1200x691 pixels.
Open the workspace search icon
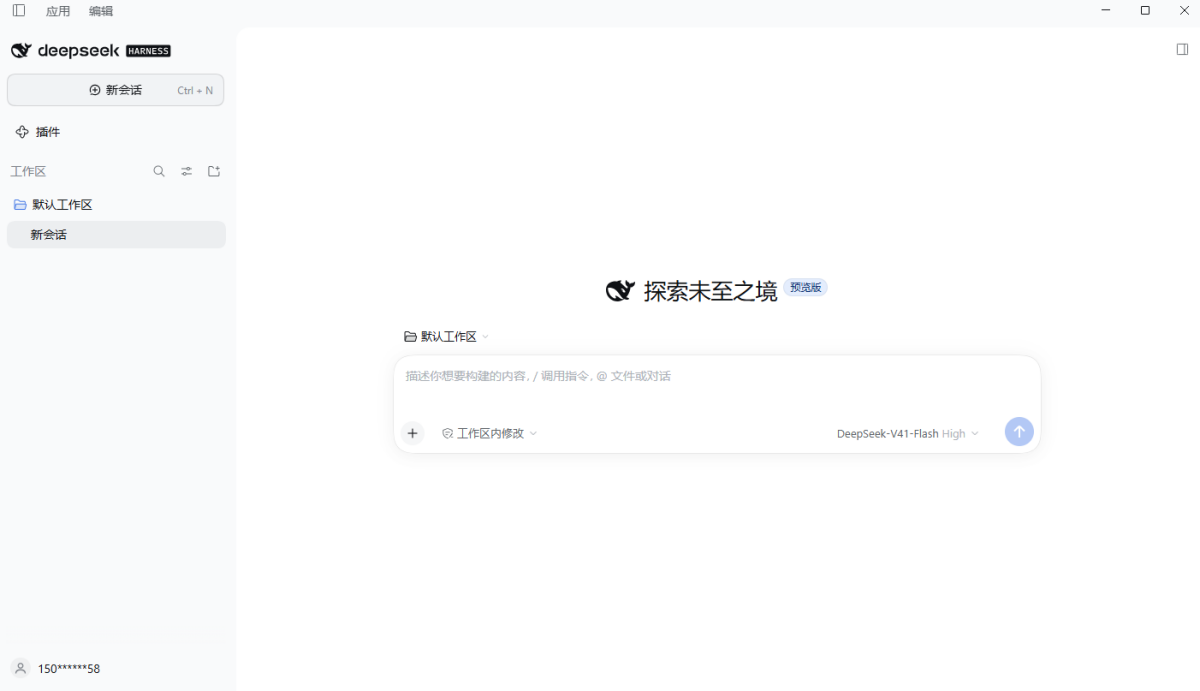click(159, 171)
